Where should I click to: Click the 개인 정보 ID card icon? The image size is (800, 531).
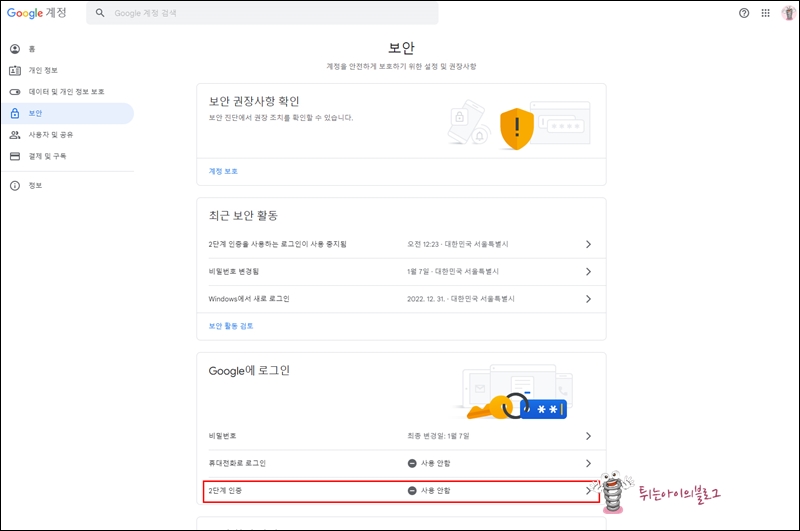coord(15,70)
